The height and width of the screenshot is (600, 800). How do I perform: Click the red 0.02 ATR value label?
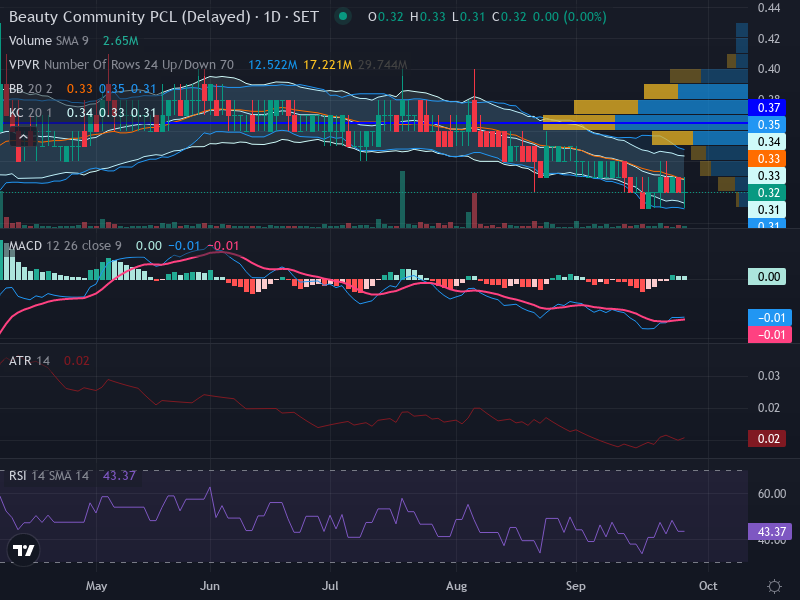(768, 439)
